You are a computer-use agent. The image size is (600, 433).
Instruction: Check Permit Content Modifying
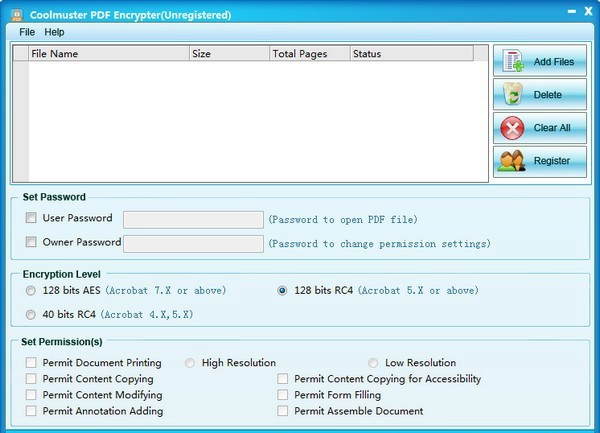pyautogui.click(x=31, y=395)
